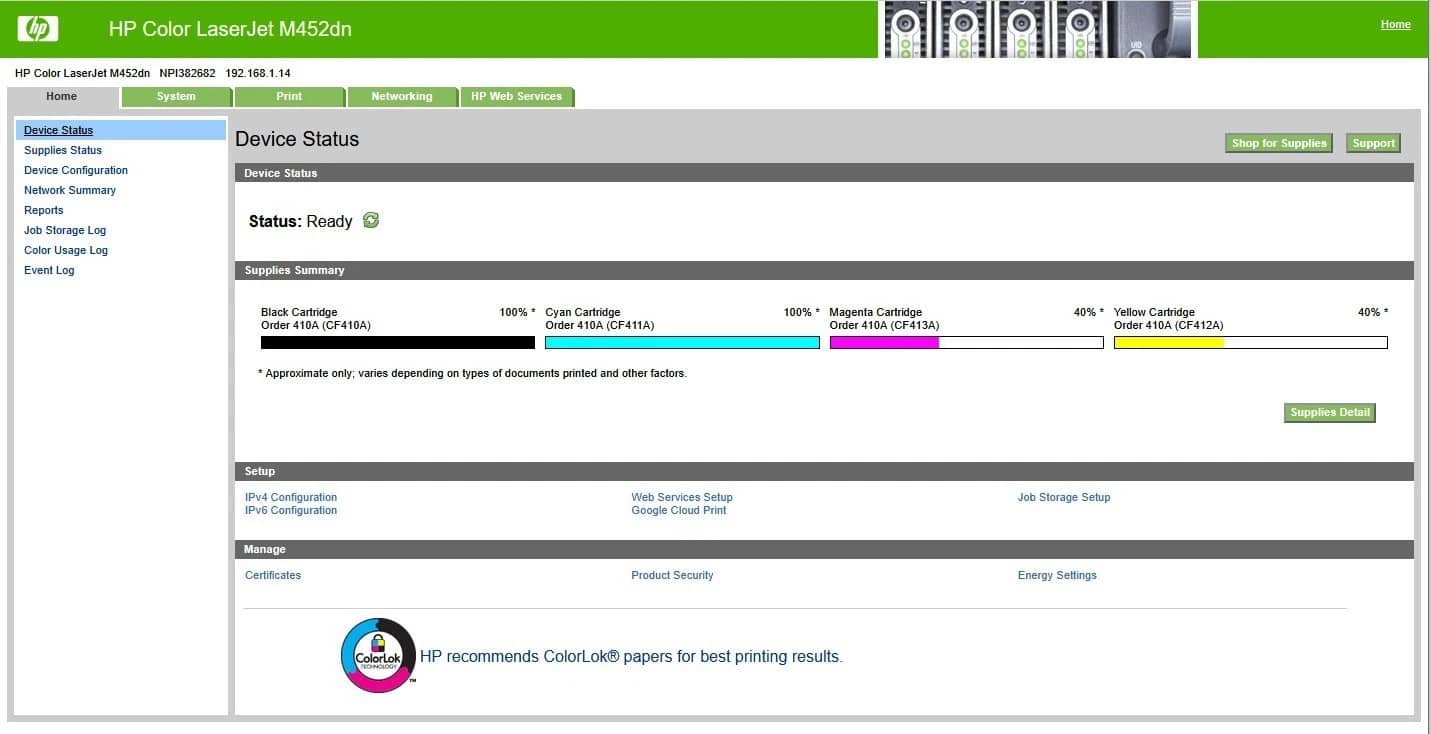Click the HP logo icon

coord(38,29)
